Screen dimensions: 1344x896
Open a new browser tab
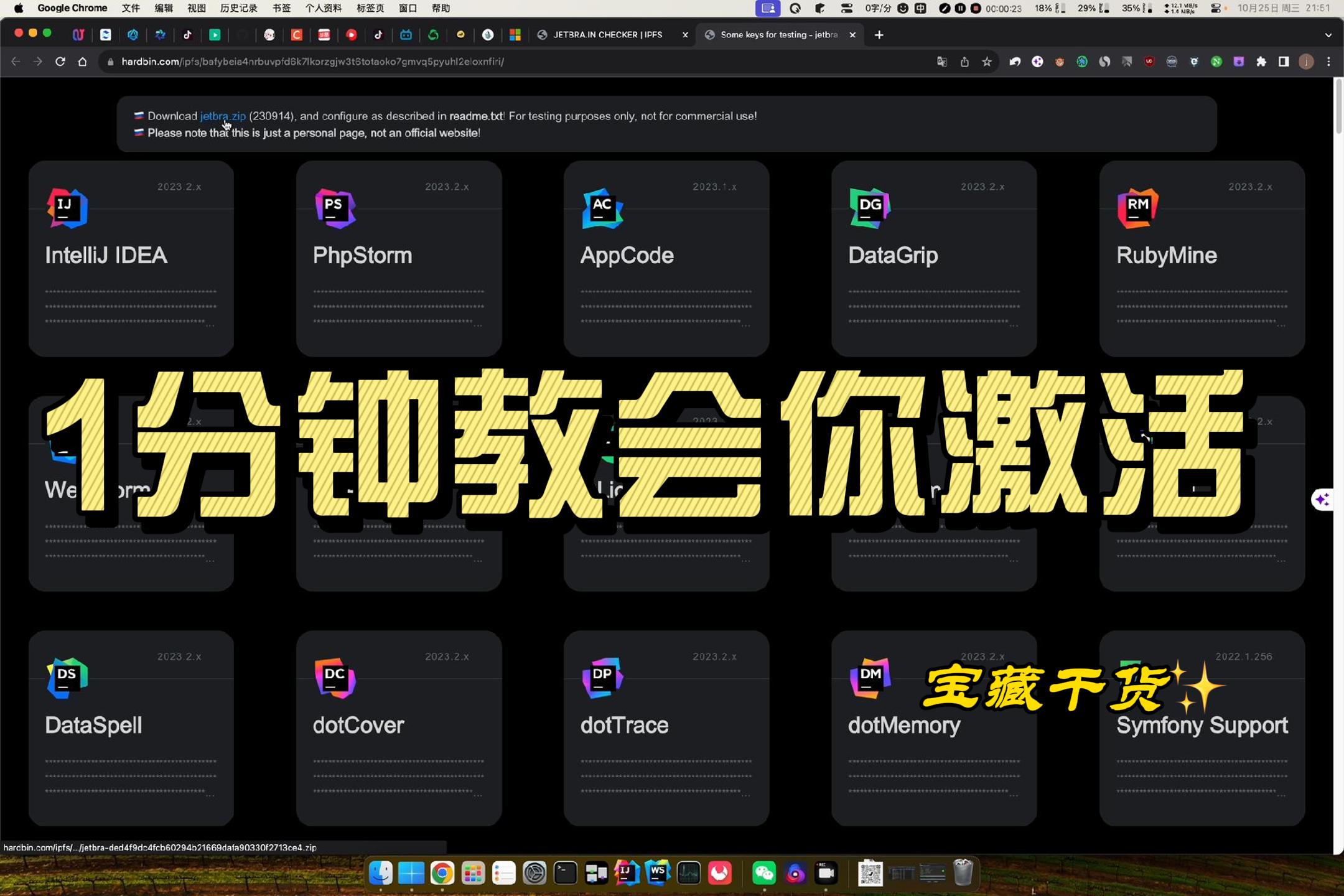pyautogui.click(x=879, y=35)
